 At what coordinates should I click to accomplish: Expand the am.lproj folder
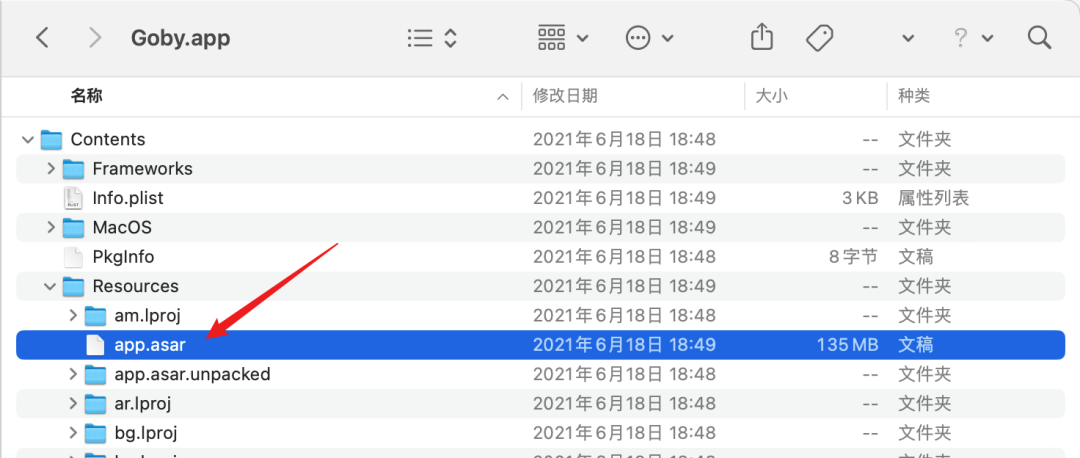[73, 315]
